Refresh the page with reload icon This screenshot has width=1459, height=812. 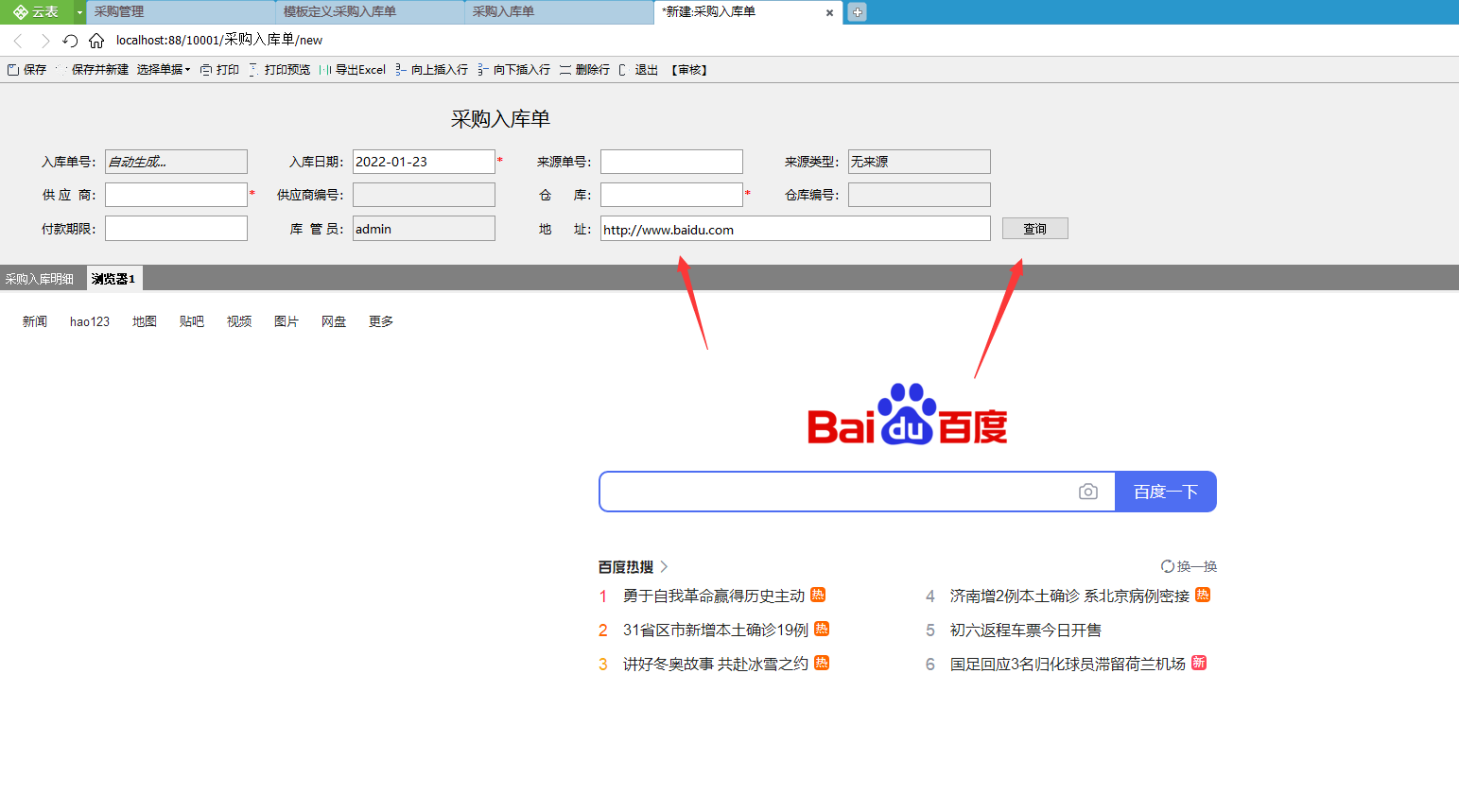point(70,41)
